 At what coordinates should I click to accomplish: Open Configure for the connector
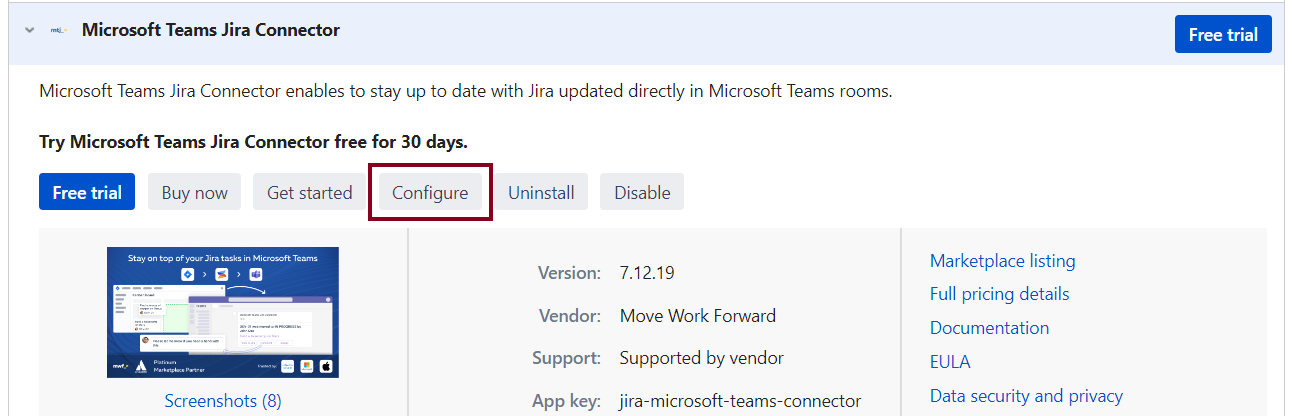pyautogui.click(x=430, y=193)
